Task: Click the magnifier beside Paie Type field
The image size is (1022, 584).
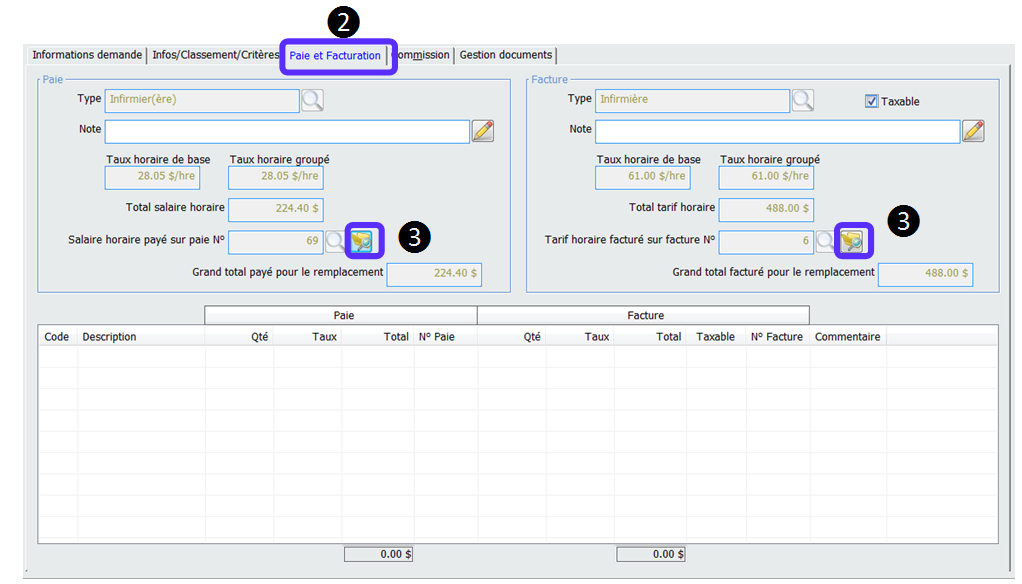Action: [x=312, y=100]
